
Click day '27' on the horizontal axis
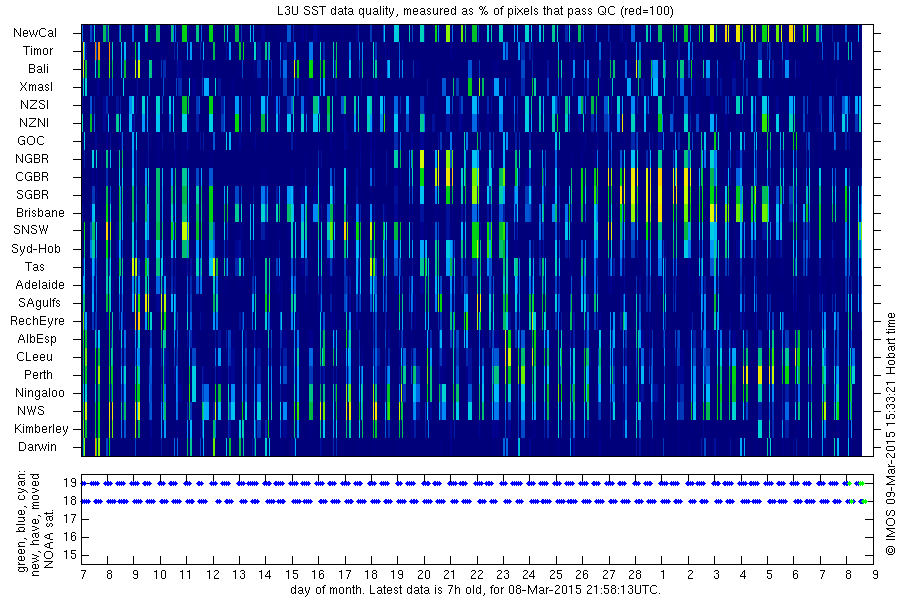pyautogui.click(x=608, y=575)
